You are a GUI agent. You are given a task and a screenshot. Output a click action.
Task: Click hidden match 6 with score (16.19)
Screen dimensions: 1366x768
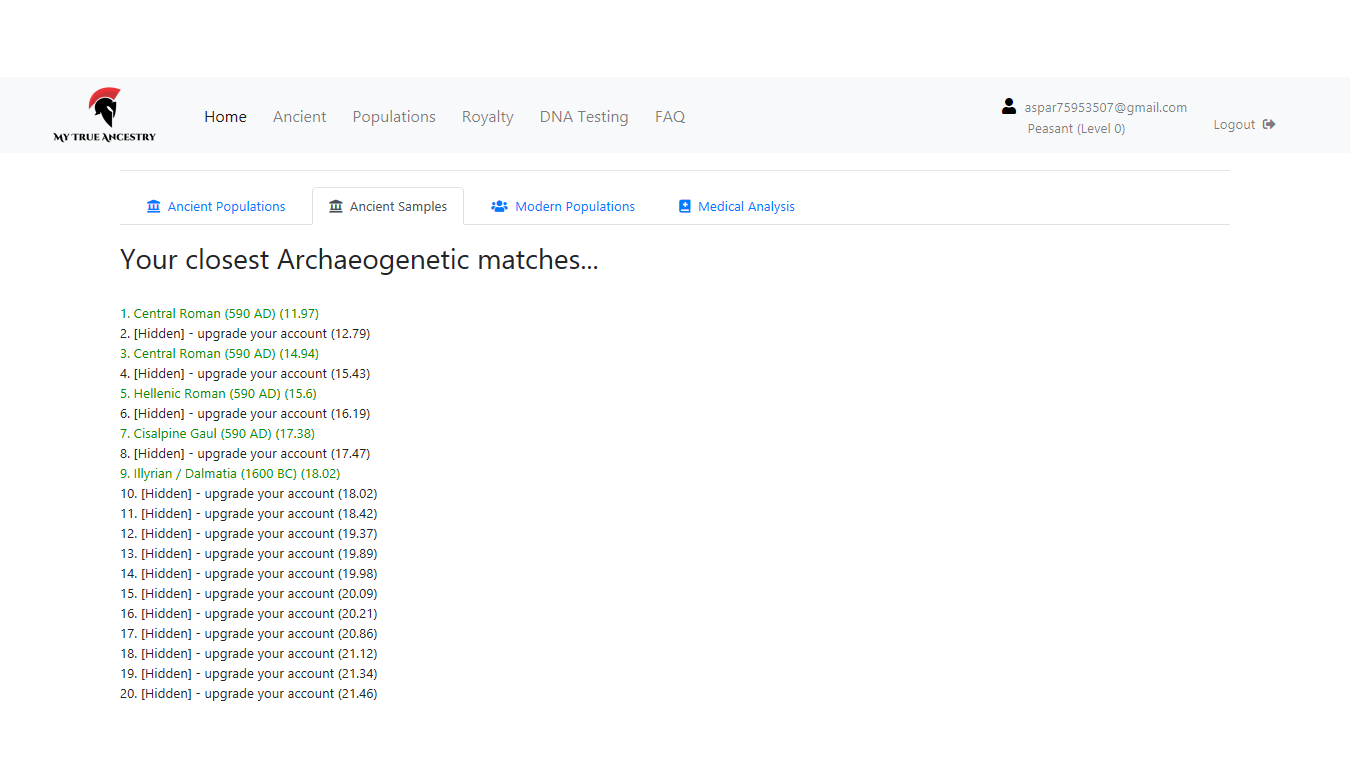pyautogui.click(x=245, y=413)
